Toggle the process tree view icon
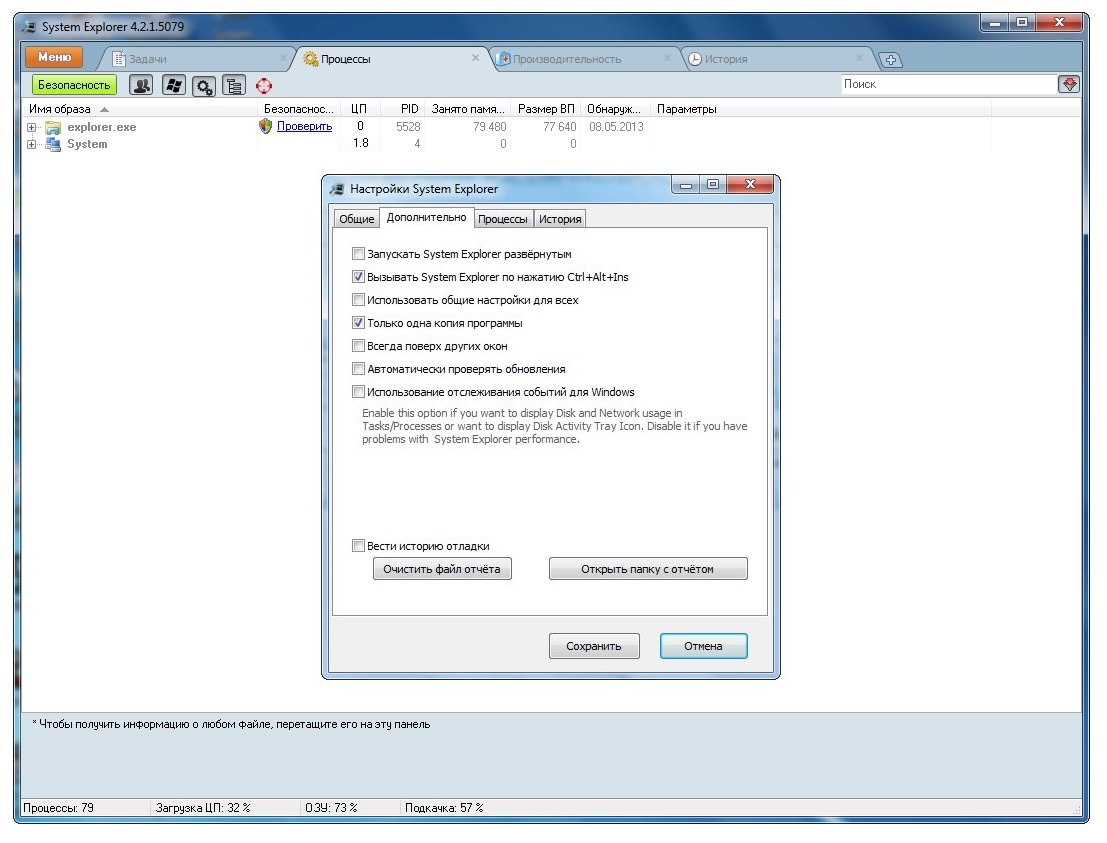The height and width of the screenshot is (843, 1107). [234, 86]
